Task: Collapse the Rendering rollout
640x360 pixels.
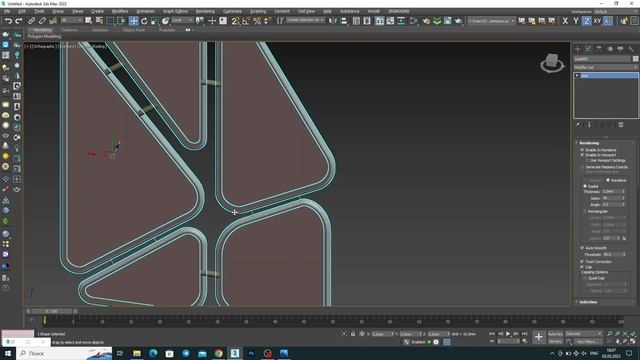Action: [589, 143]
